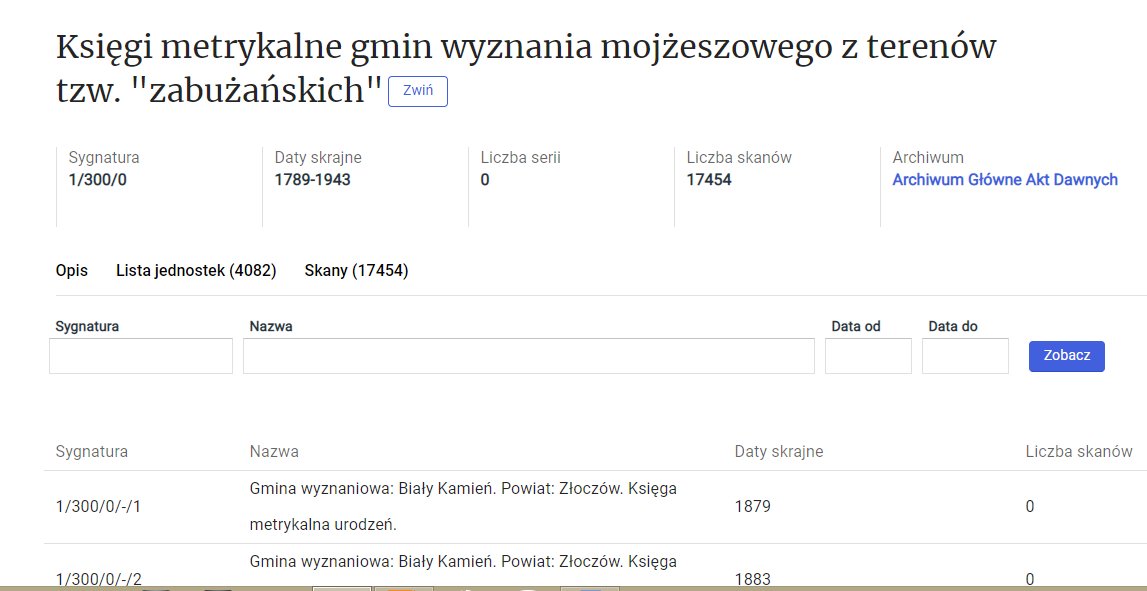Click the Nazwa table column header
Screen dimensions: 1147x591
(274, 451)
